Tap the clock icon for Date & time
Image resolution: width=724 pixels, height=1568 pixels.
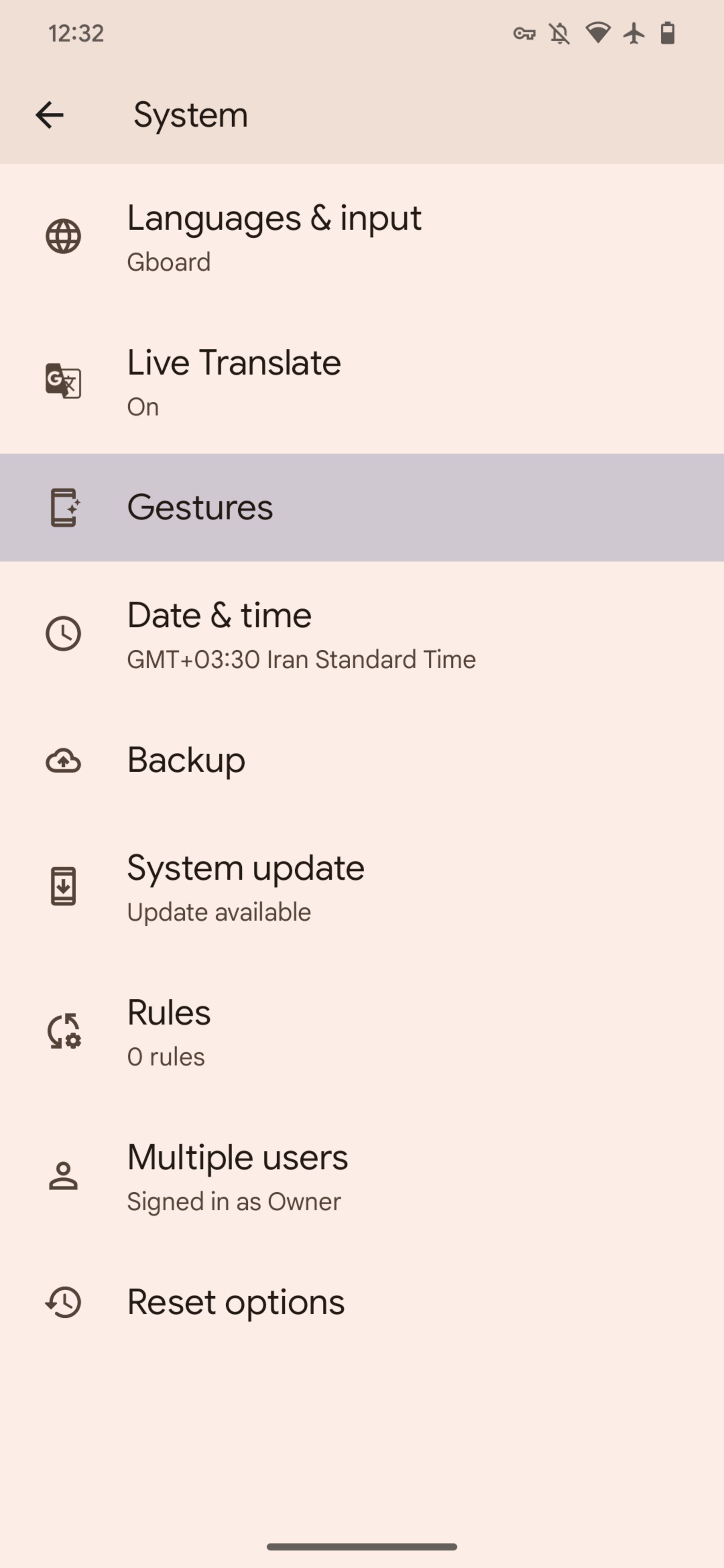tap(63, 634)
